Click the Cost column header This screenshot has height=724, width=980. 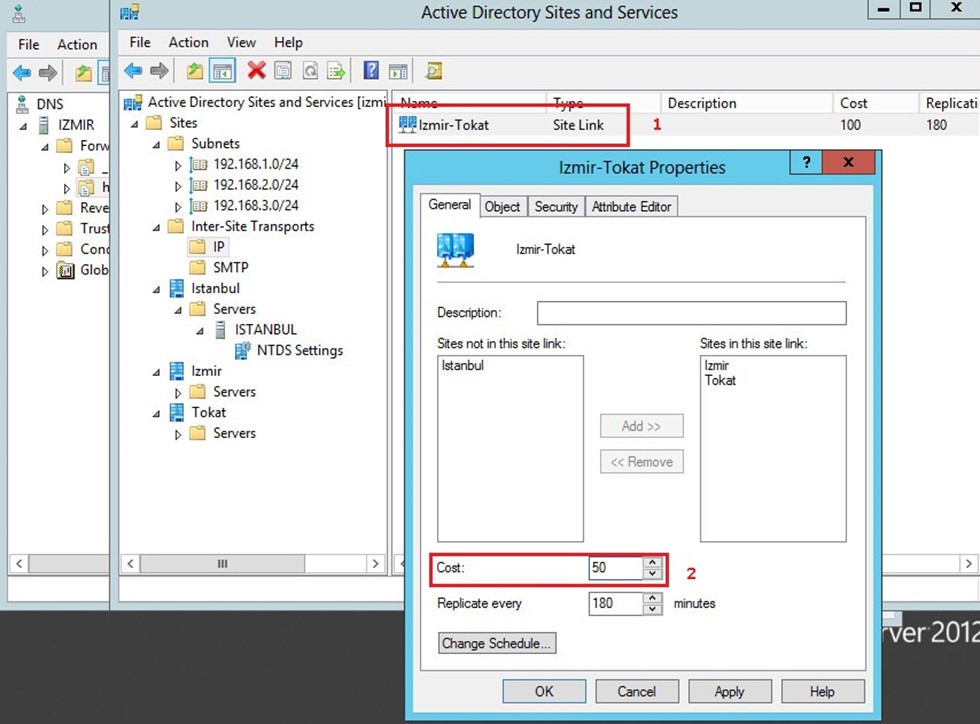click(875, 103)
